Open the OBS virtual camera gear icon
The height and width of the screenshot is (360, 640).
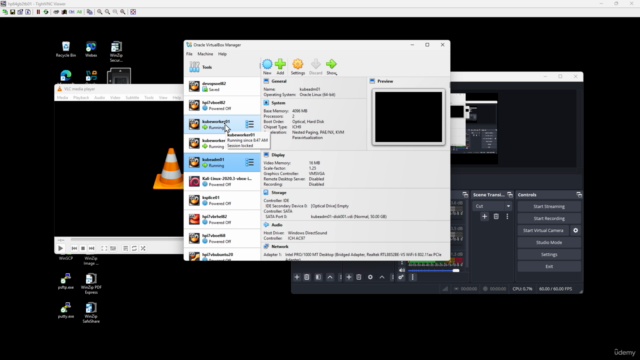(576, 231)
